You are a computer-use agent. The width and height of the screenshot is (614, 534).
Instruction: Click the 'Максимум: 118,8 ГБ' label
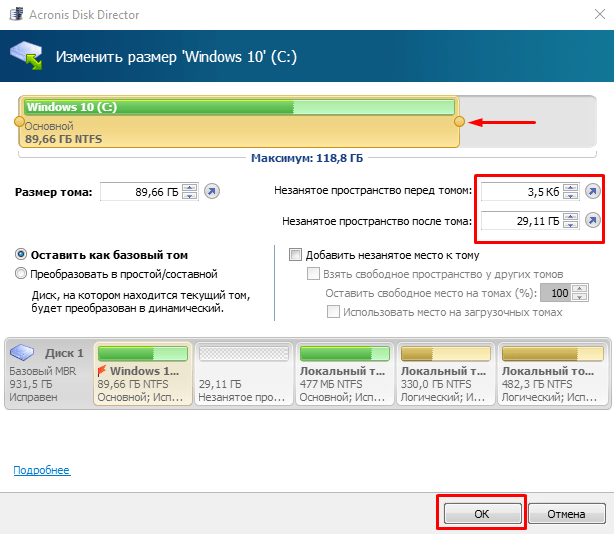click(x=307, y=158)
